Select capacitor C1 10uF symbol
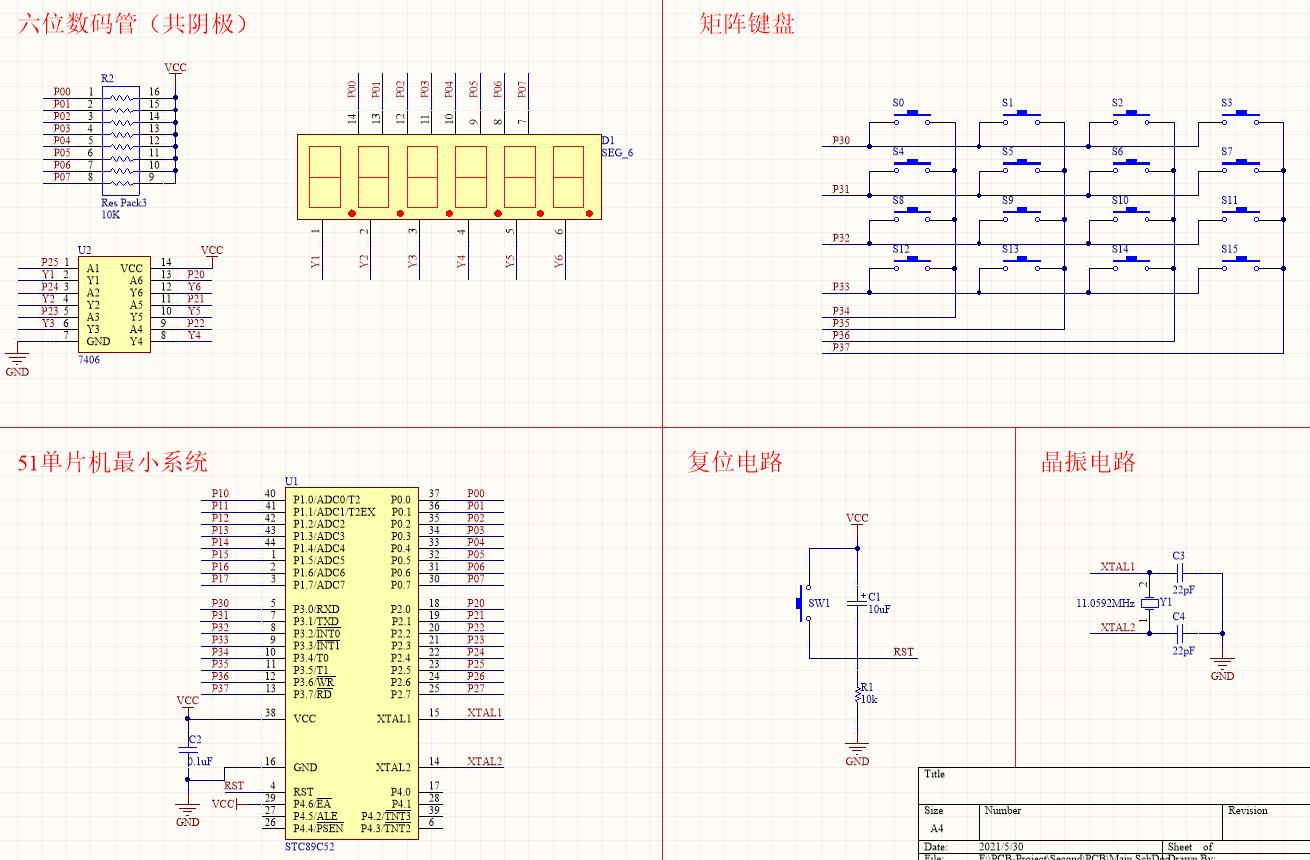This screenshot has width=1310, height=860. (x=857, y=602)
